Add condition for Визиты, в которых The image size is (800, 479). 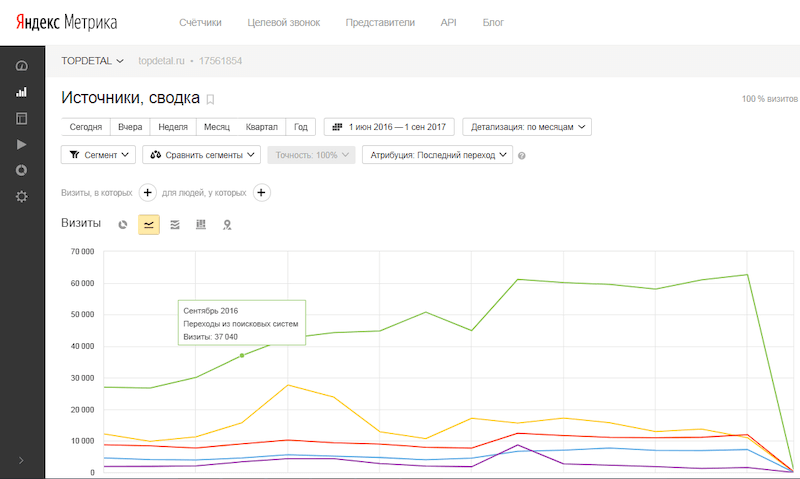point(147,192)
